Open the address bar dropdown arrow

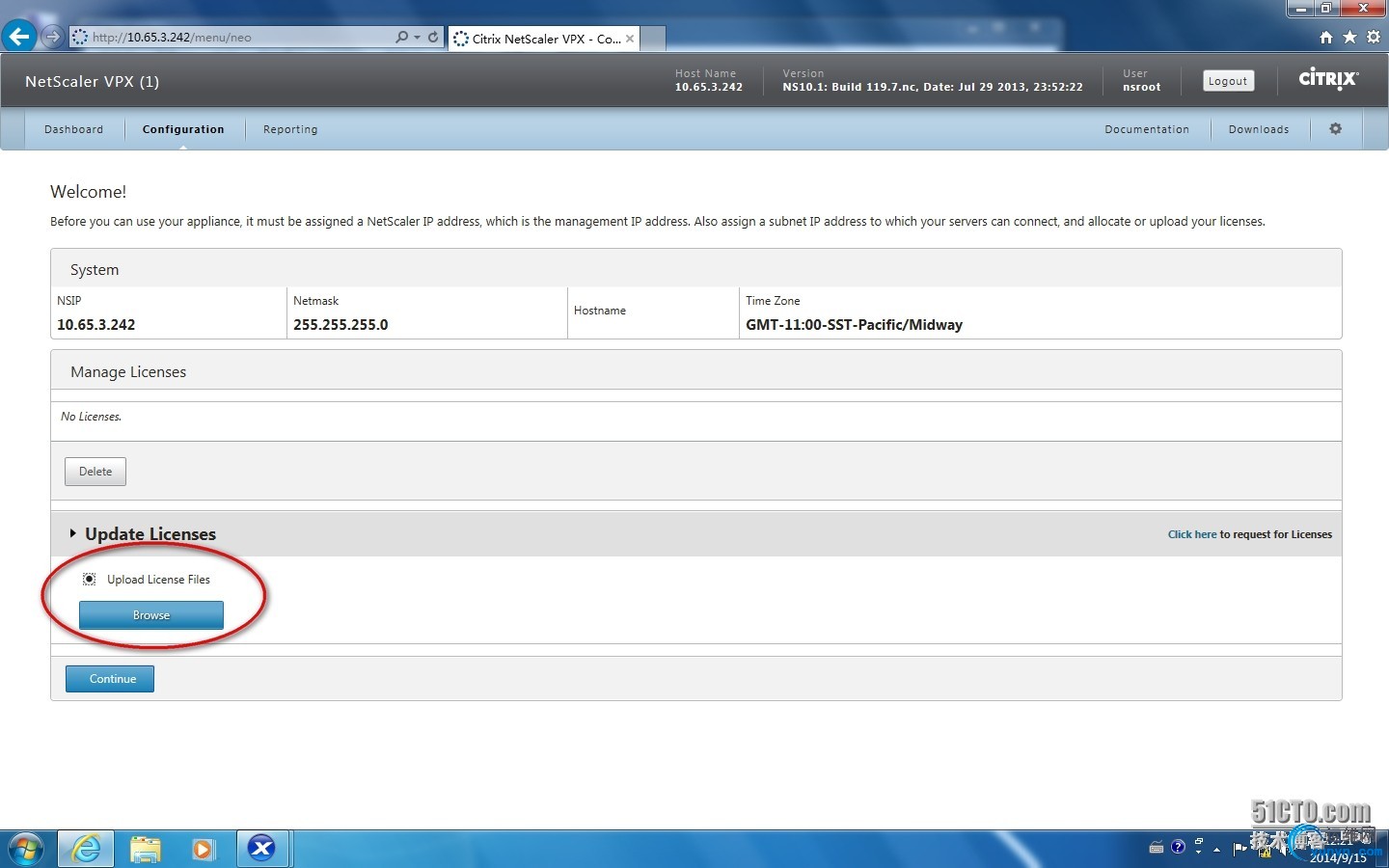click(x=417, y=37)
